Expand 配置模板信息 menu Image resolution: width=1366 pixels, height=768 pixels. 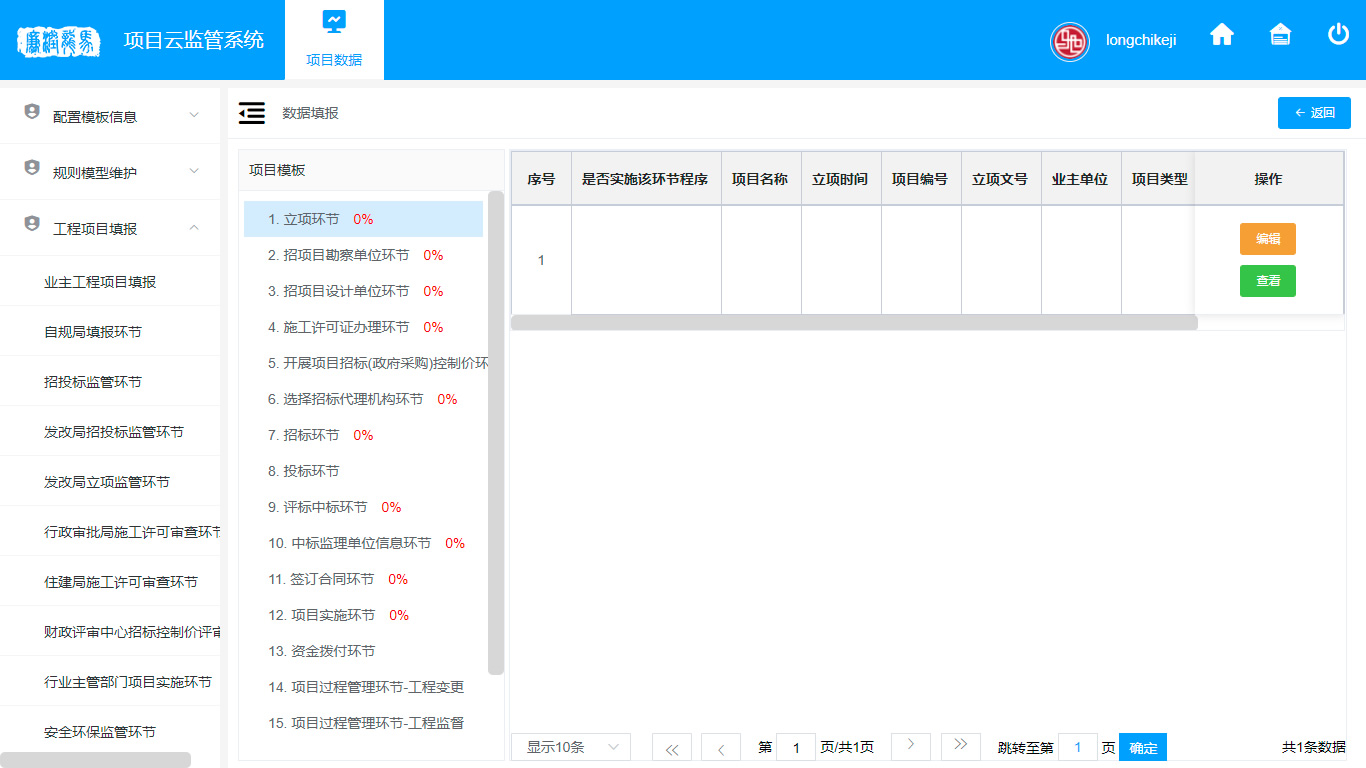tap(110, 116)
